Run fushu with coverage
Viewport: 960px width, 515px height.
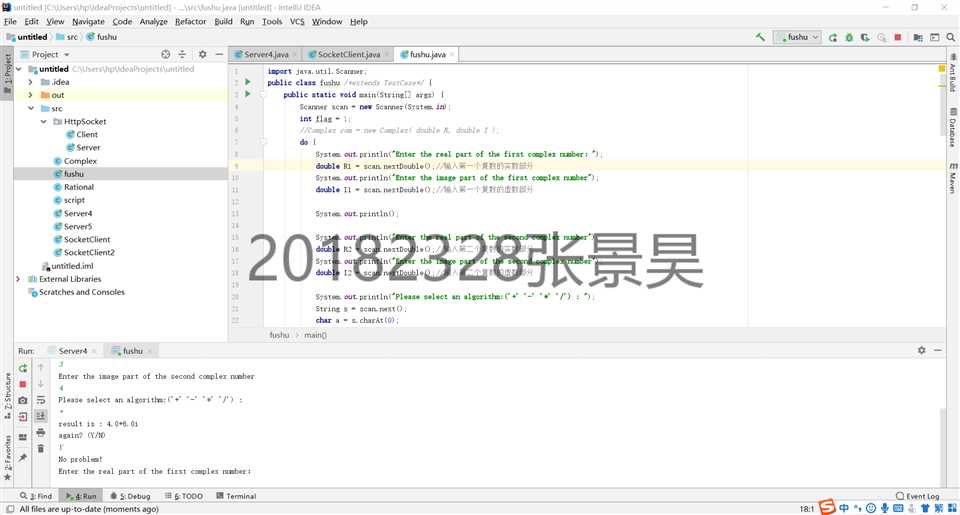[x=865, y=37]
